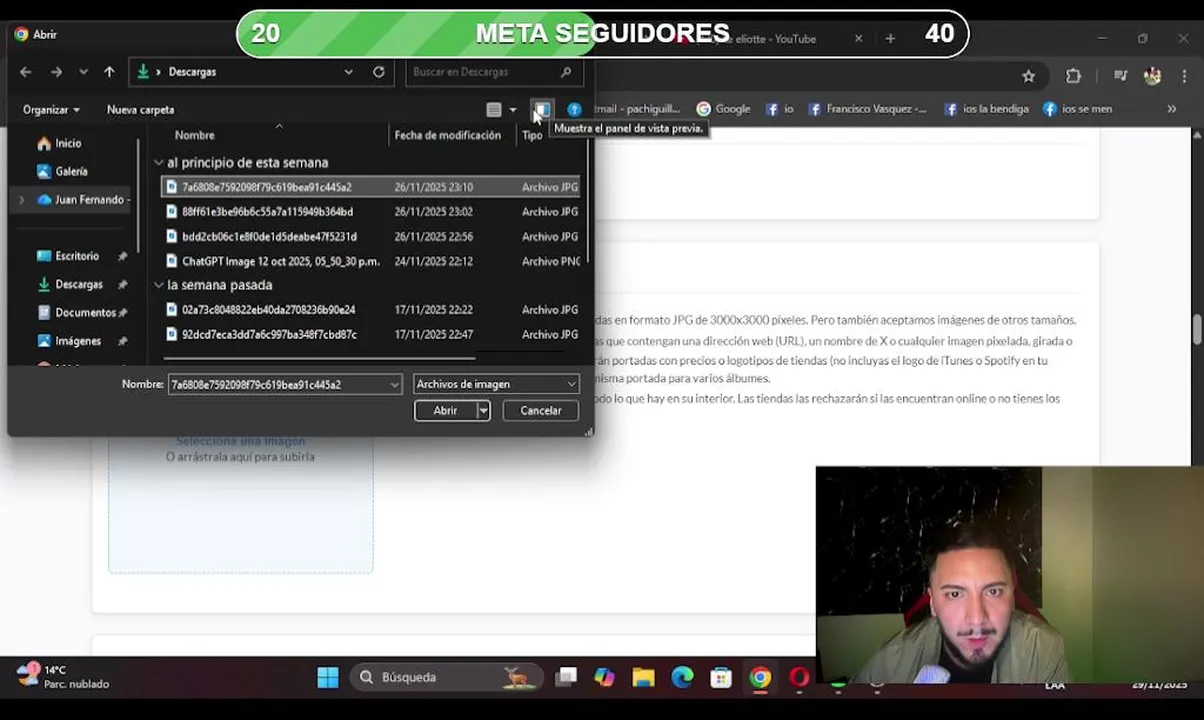This screenshot has width=1204, height=720.
Task: Click the PNG icon of ChatGPT Image file
Action: click(x=172, y=261)
